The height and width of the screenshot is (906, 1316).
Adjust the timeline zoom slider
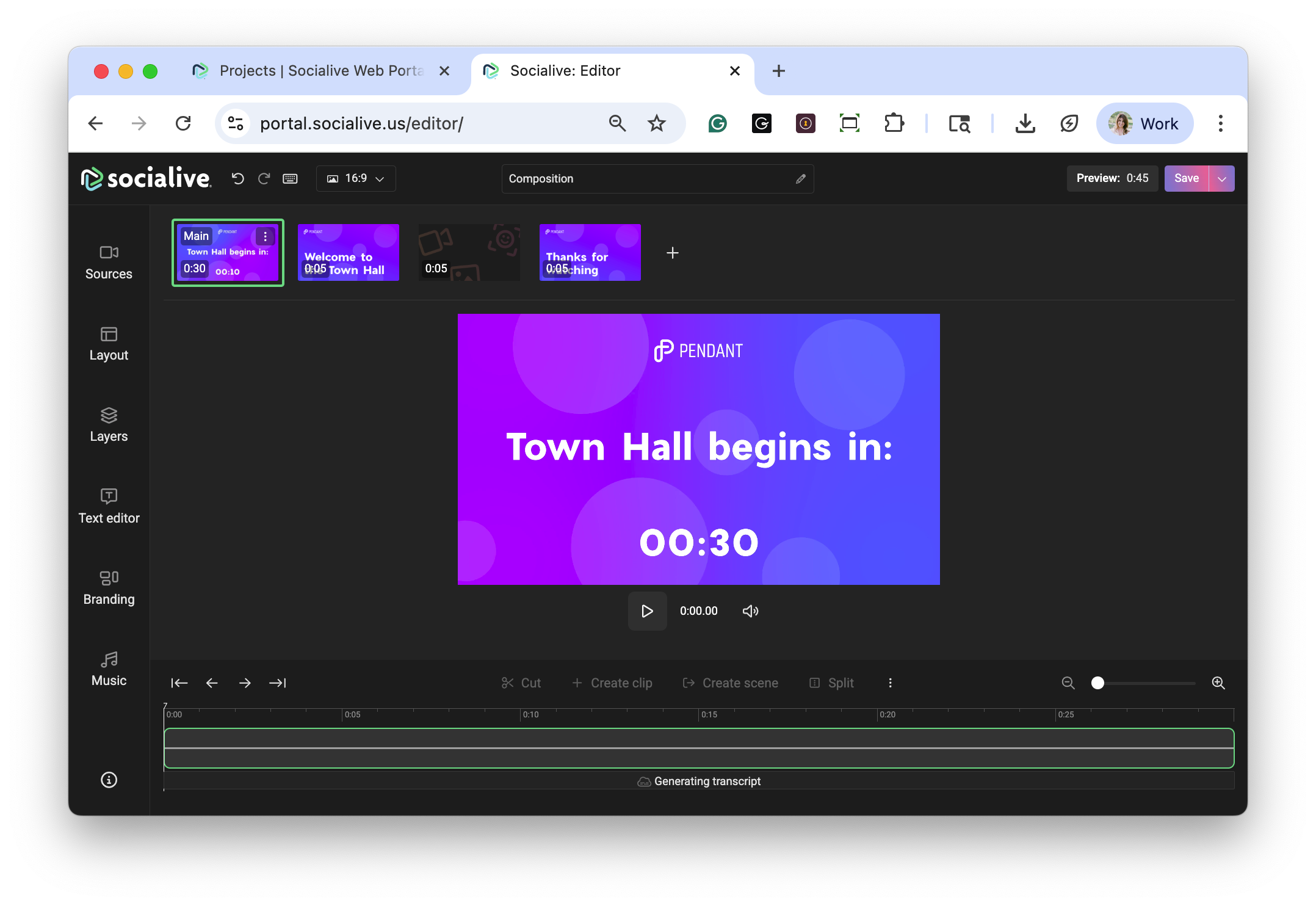pyautogui.click(x=1097, y=683)
